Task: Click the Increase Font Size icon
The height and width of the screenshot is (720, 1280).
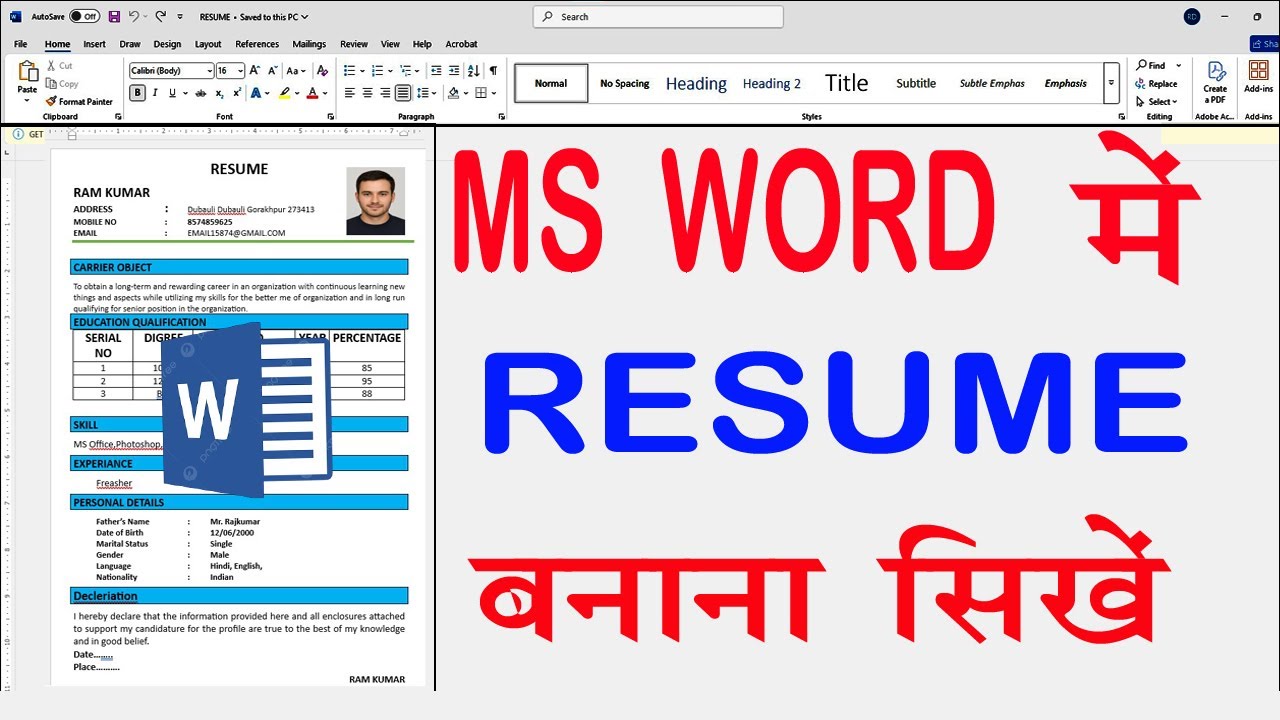Action: tap(255, 70)
